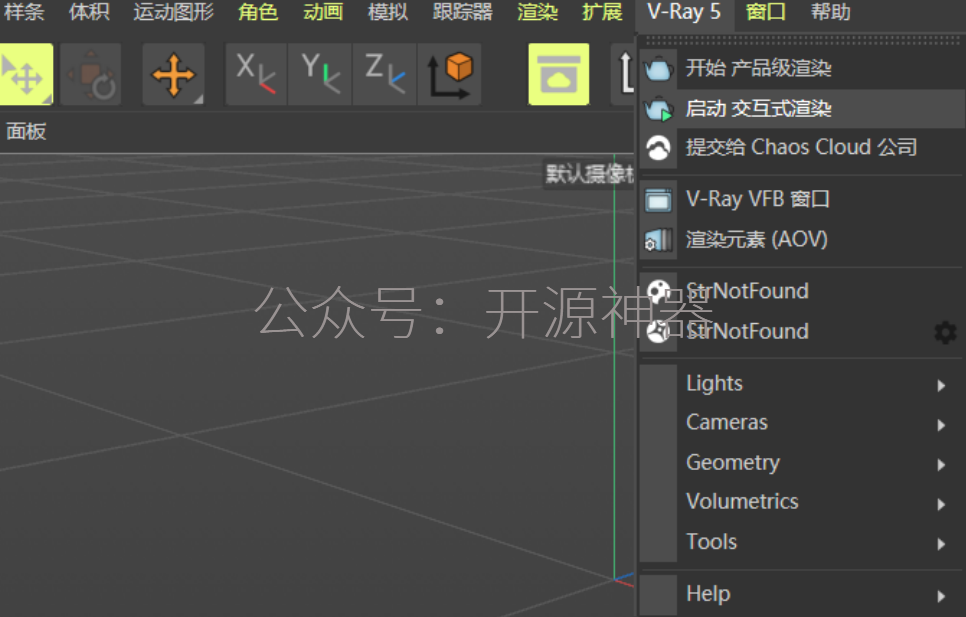Viewport: 966px width, 617px height.
Task: Toggle the X axis lock
Action: point(256,75)
